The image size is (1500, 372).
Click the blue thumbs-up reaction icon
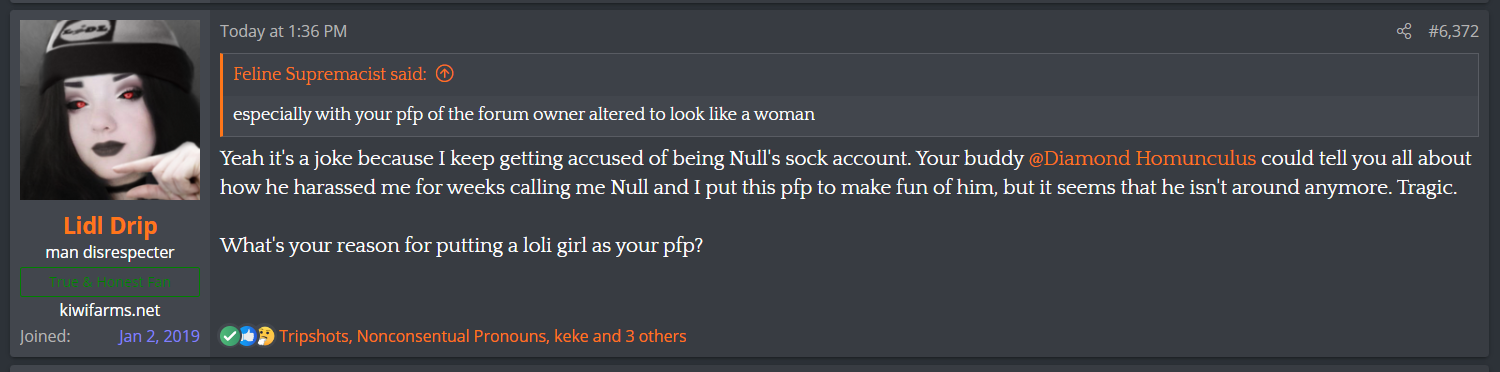pyautogui.click(x=247, y=336)
